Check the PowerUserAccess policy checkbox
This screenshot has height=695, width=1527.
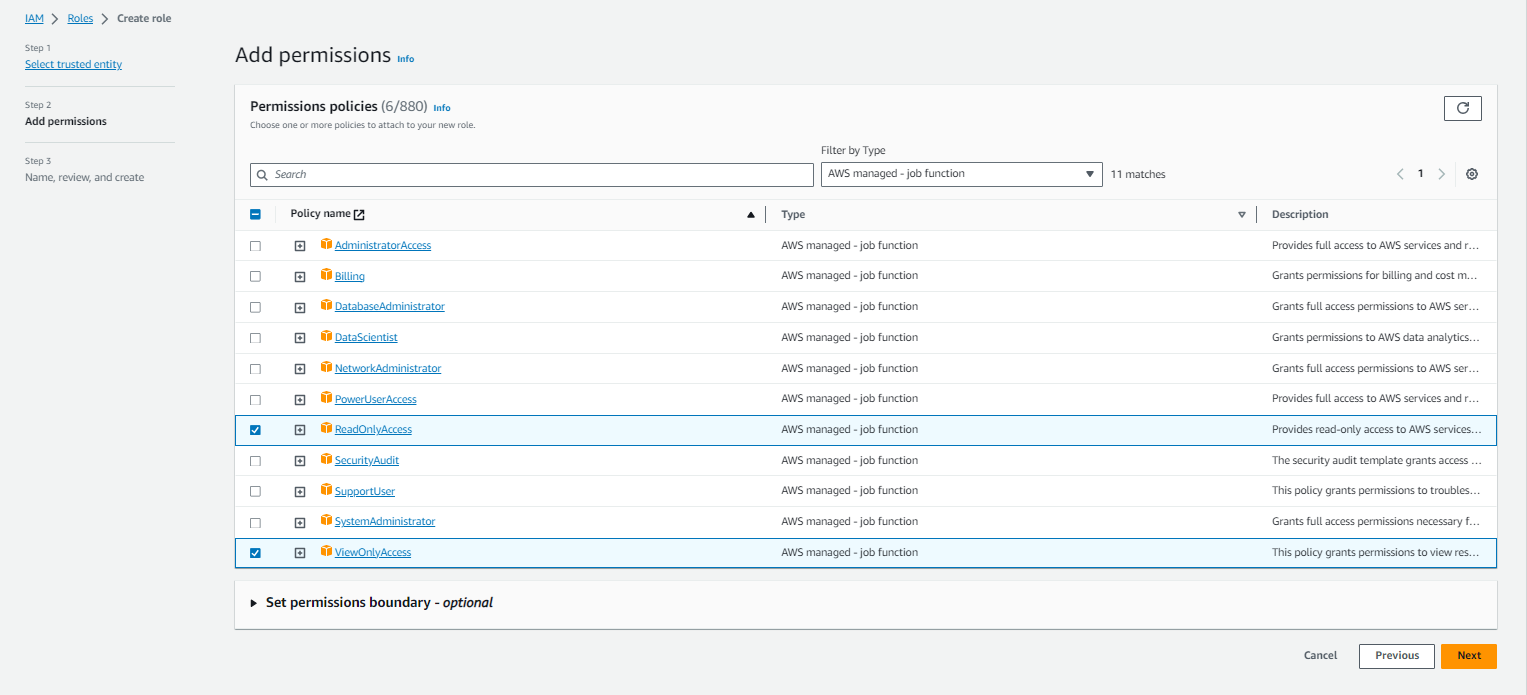pyautogui.click(x=255, y=399)
